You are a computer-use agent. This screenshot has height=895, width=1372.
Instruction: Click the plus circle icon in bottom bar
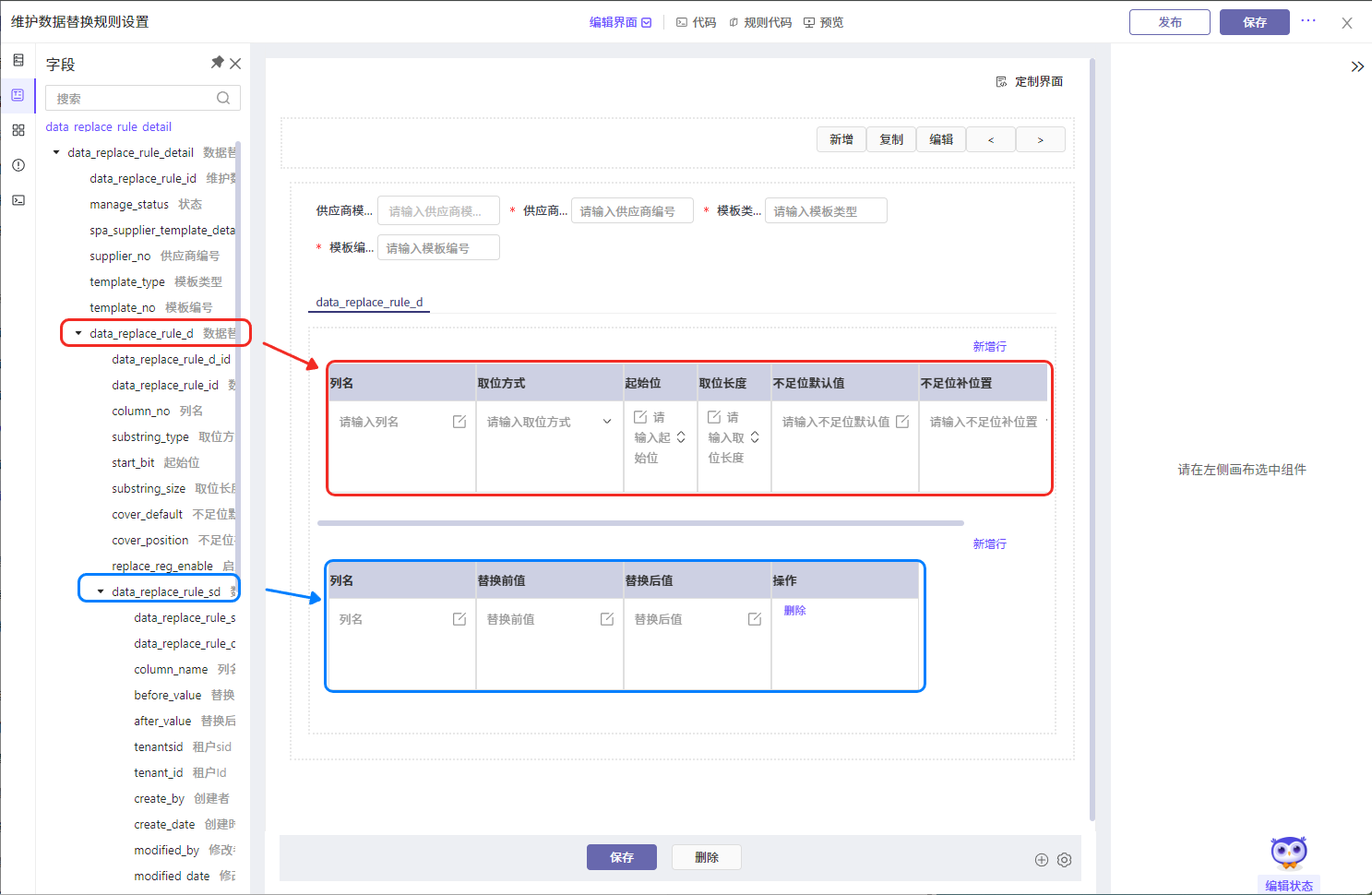click(1042, 860)
